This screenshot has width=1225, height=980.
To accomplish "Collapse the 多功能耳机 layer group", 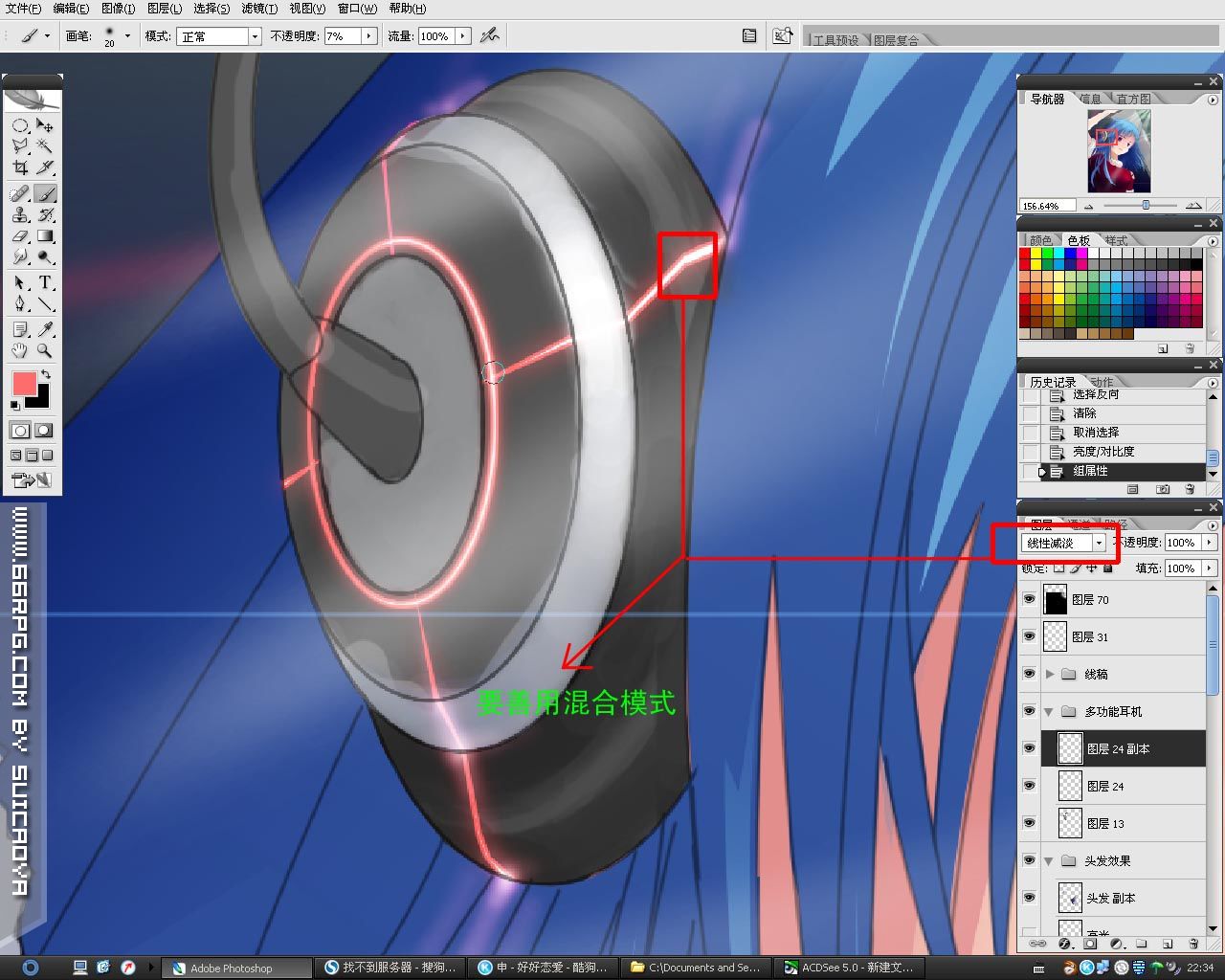I will [x=1050, y=712].
